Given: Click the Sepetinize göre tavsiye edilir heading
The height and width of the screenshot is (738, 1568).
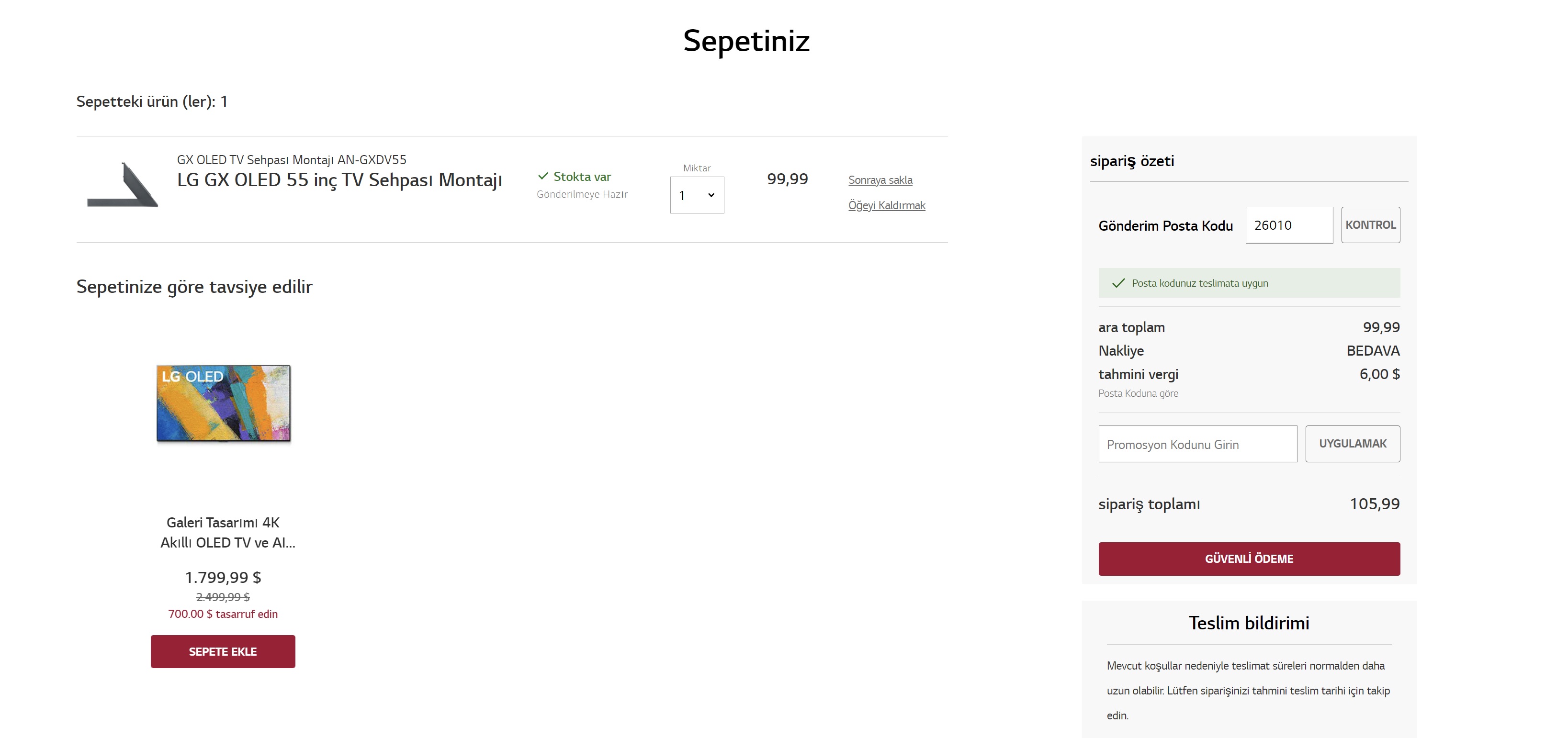Looking at the screenshot, I should pyautogui.click(x=194, y=287).
